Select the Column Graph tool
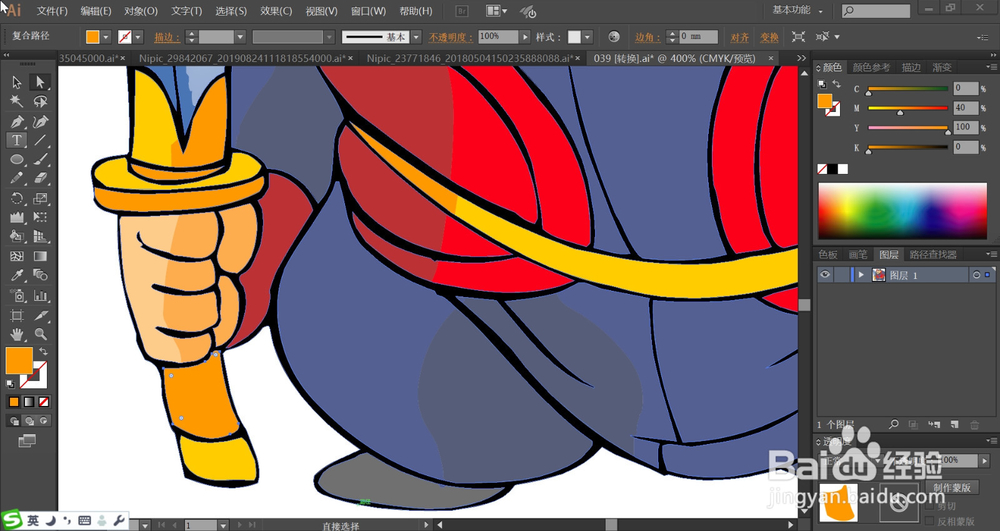1000x531 pixels. [40, 295]
